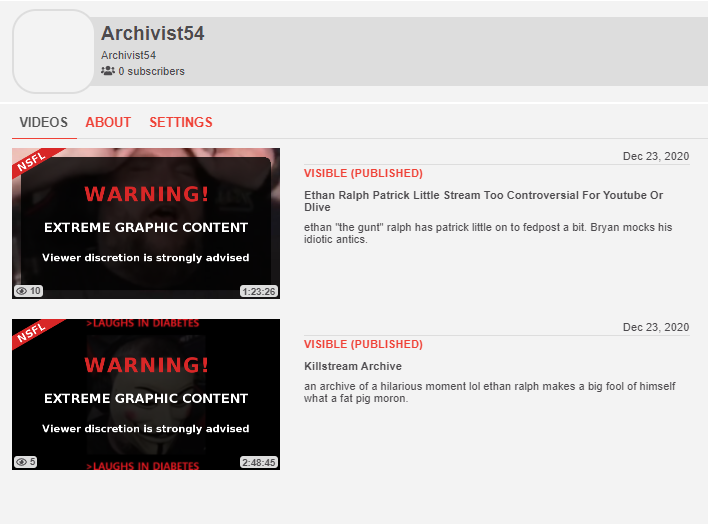Click the subscribers group icon
This screenshot has height=524, width=711.
107,71
